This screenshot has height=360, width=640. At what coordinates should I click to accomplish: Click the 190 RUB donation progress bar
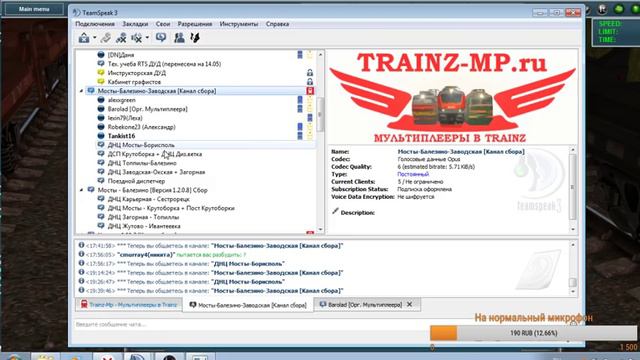coord(533,333)
